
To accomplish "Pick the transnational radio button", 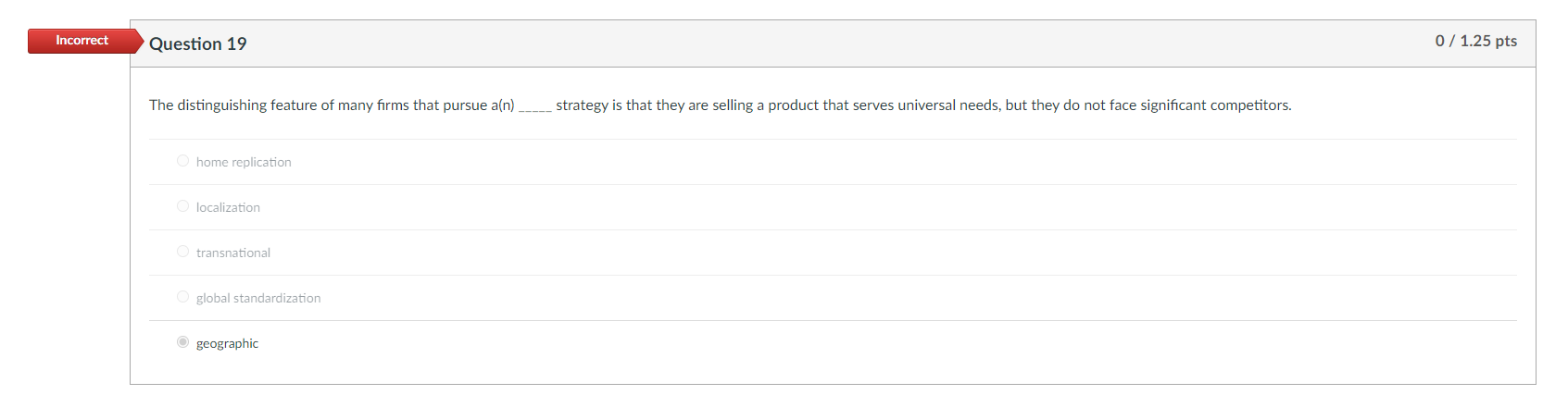I will point(182,252).
